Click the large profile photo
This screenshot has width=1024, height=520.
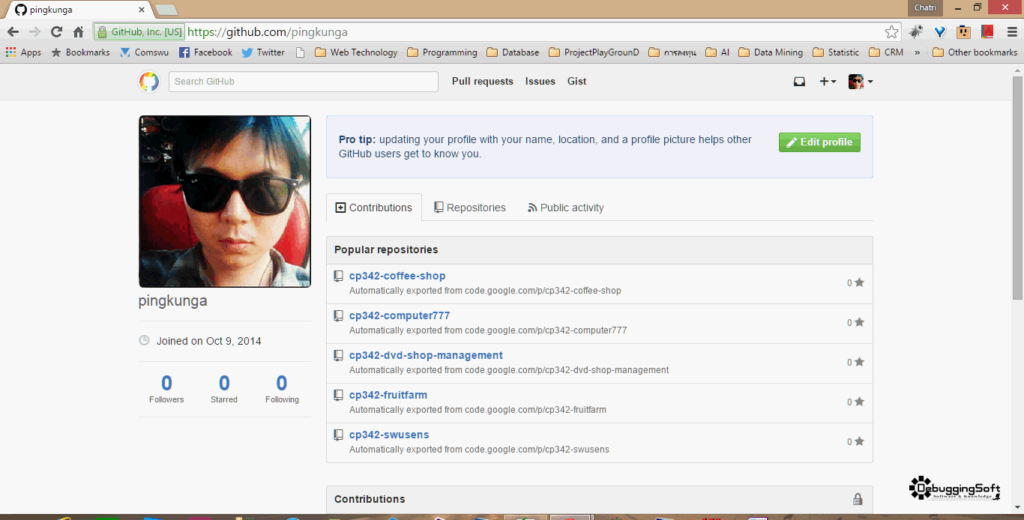click(x=225, y=201)
